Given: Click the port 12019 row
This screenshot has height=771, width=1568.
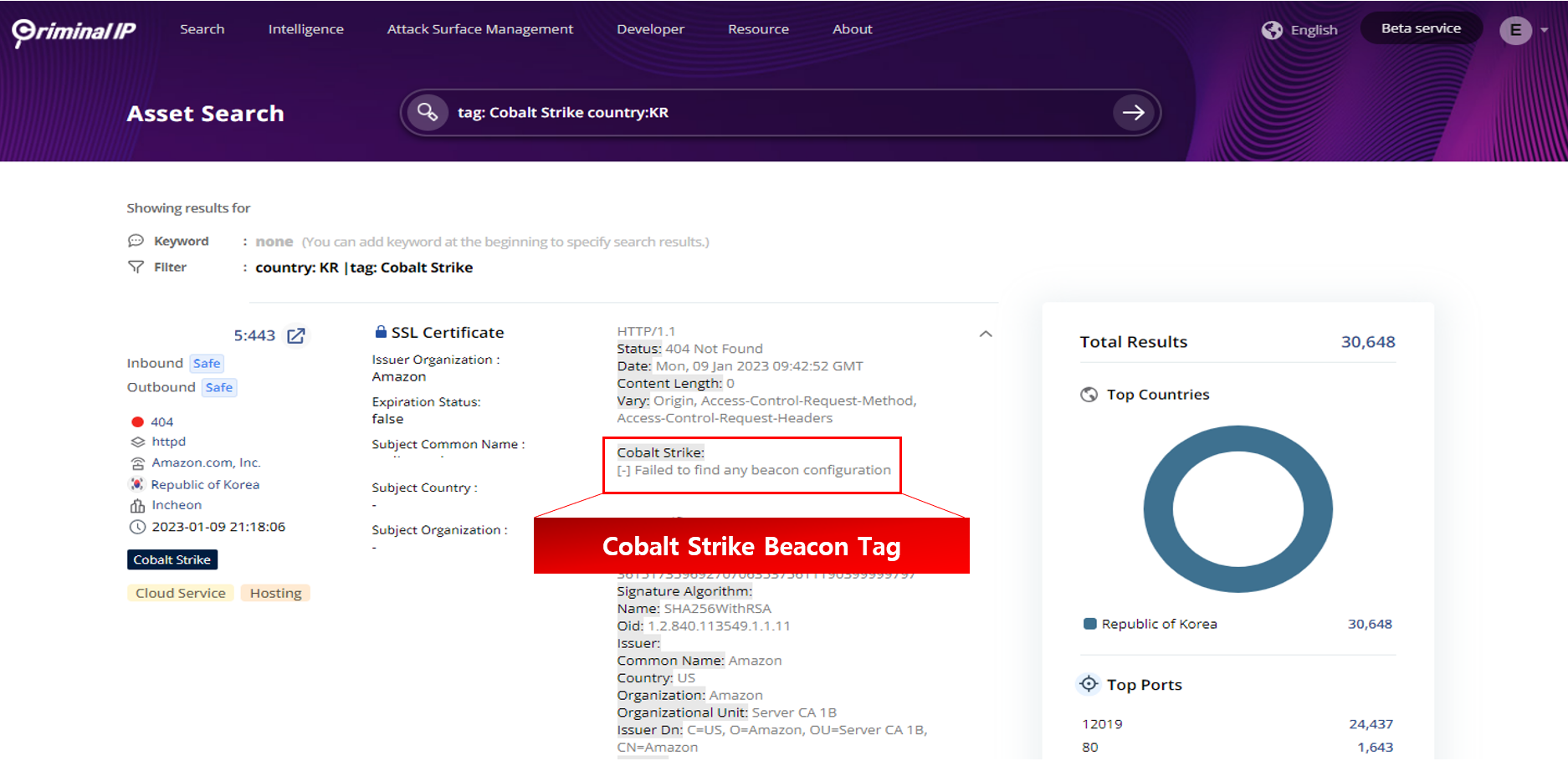Looking at the screenshot, I should [1237, 724].
